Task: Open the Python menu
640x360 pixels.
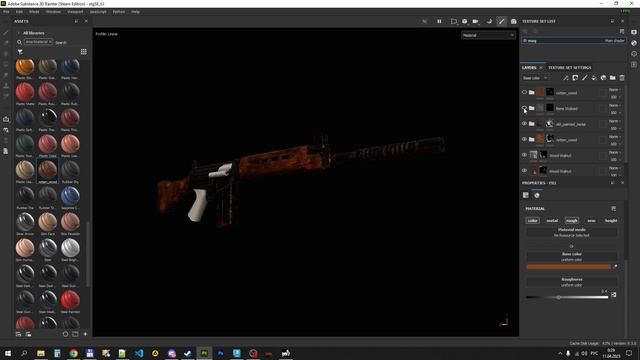Action: coord(119,12)
